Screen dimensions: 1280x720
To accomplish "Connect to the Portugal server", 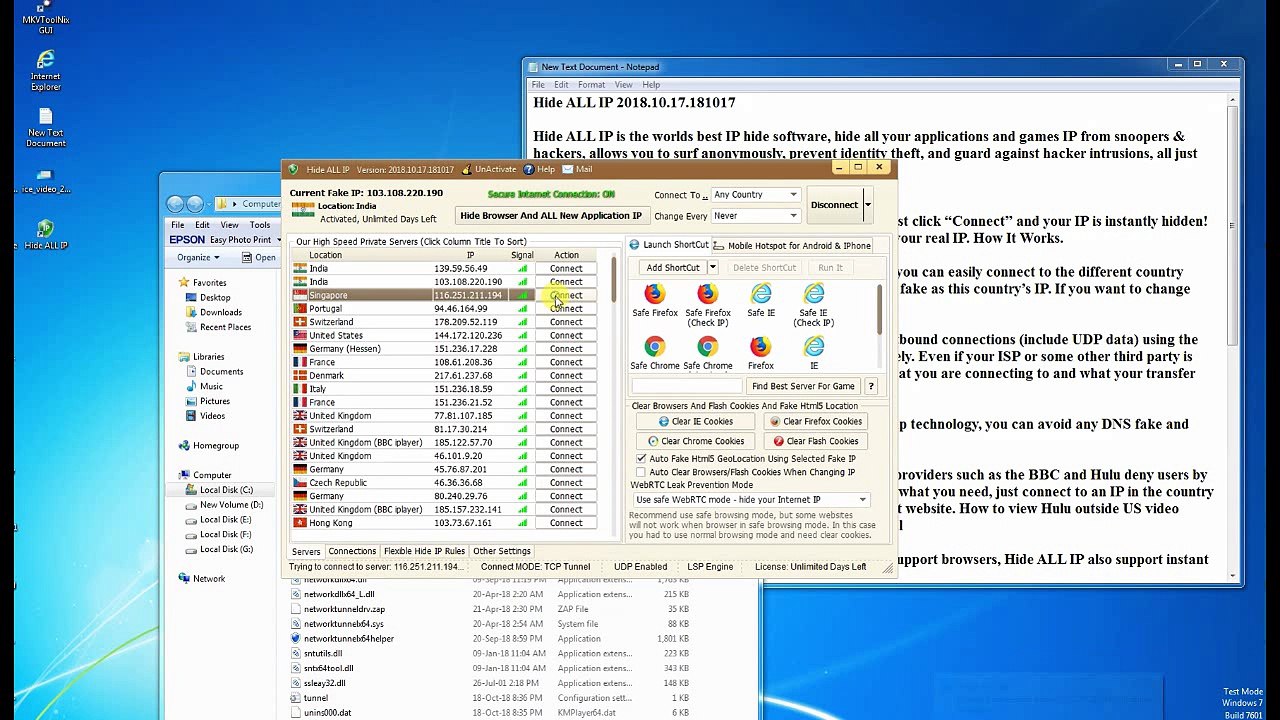I will point(566,309).
